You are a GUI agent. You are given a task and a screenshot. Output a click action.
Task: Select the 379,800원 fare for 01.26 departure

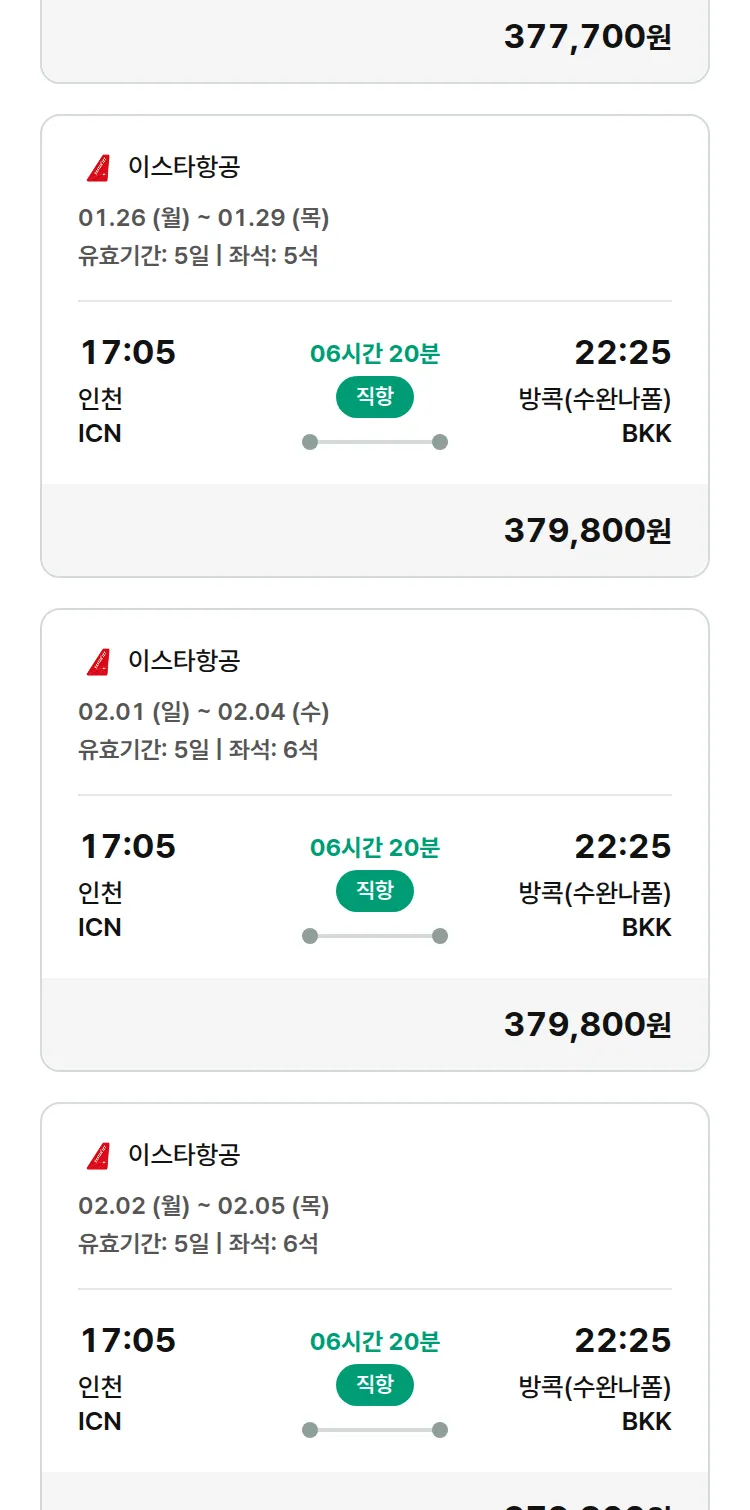point(587,531)
